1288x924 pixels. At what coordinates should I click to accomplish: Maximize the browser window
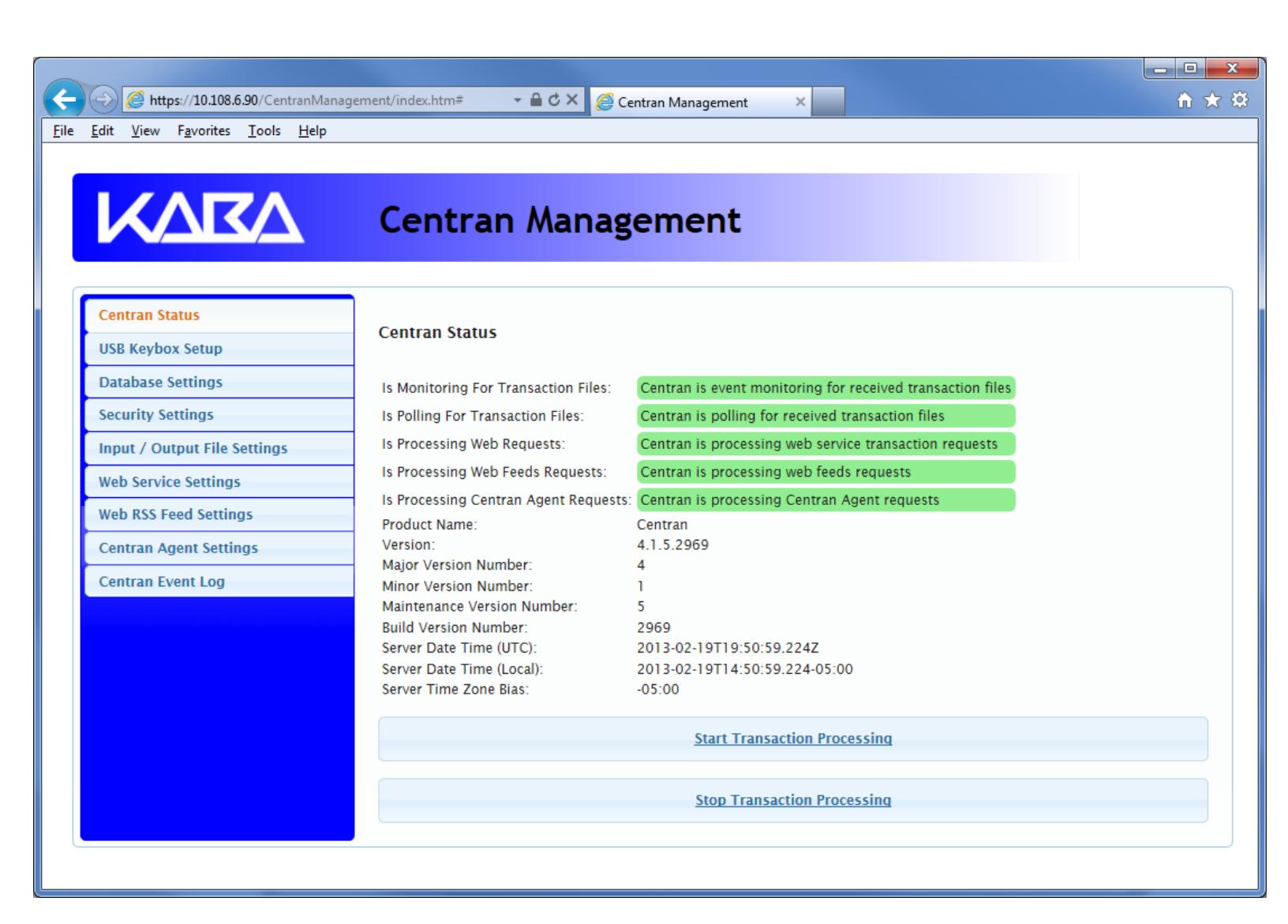point(1191,69)
